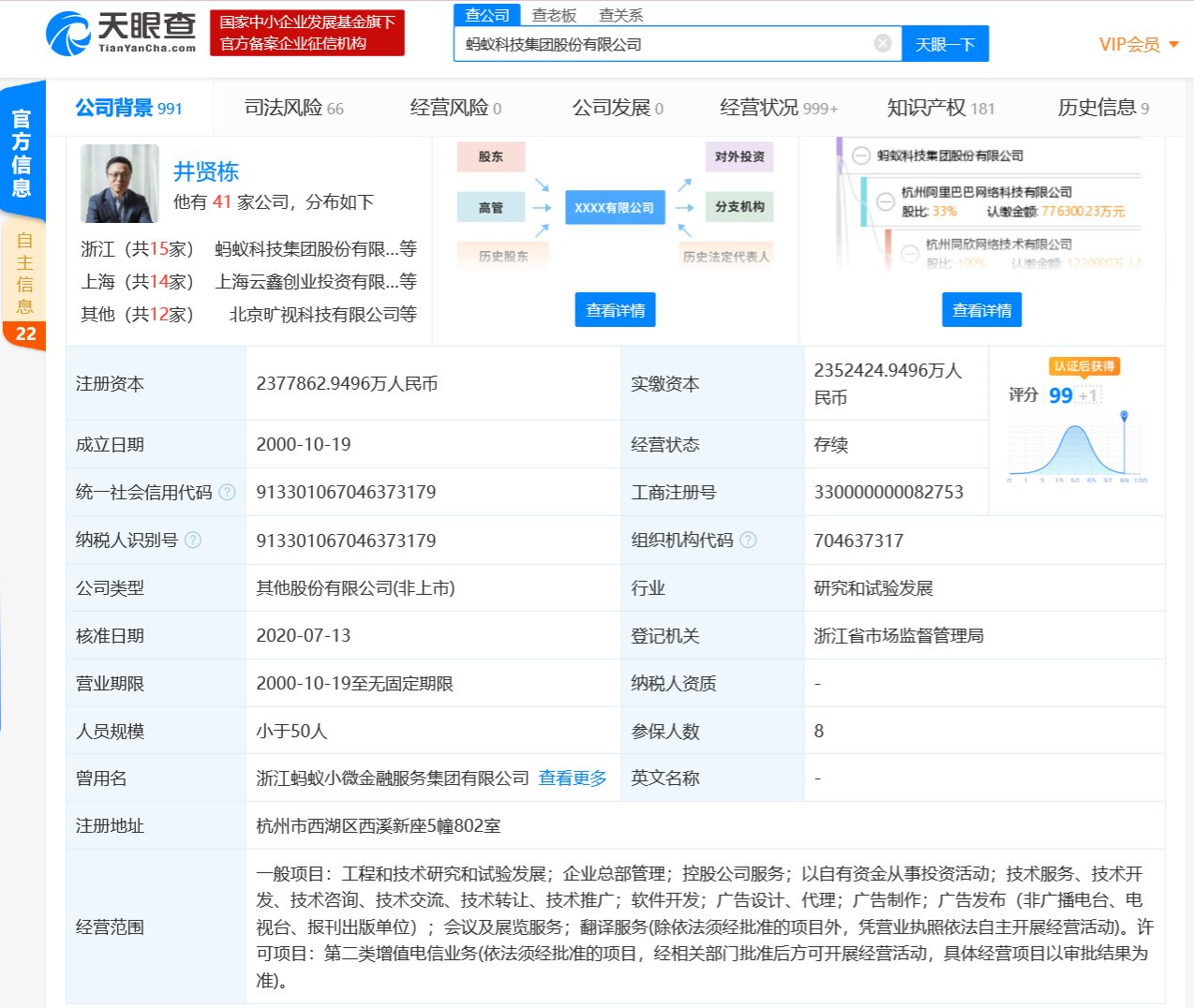Click 查看详情 under the equity structure

(981, 310)
